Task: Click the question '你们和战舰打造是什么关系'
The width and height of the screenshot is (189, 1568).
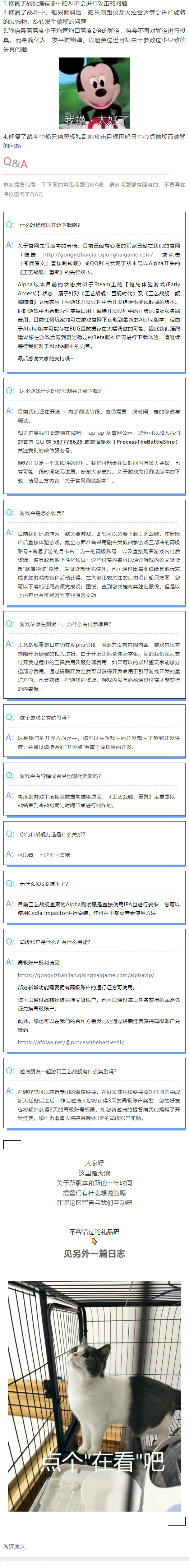Action: 52,834
